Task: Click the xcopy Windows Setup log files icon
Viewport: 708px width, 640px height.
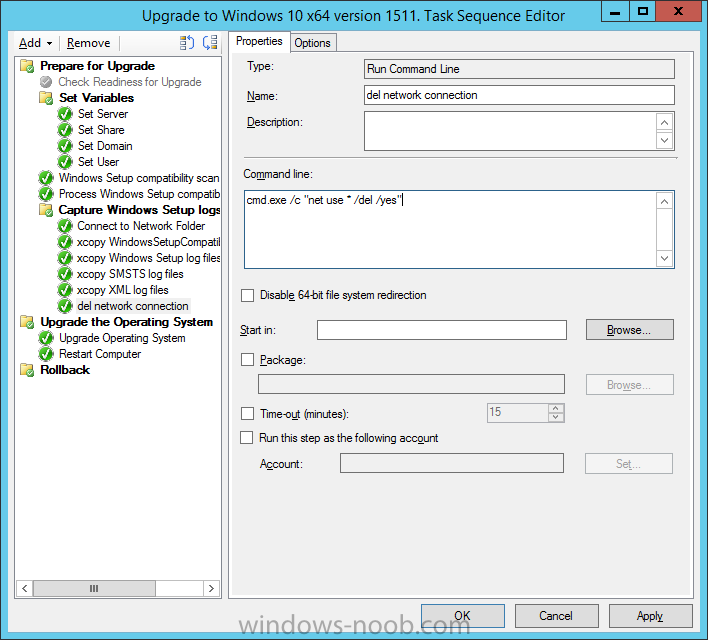Action: click(65, 258)
